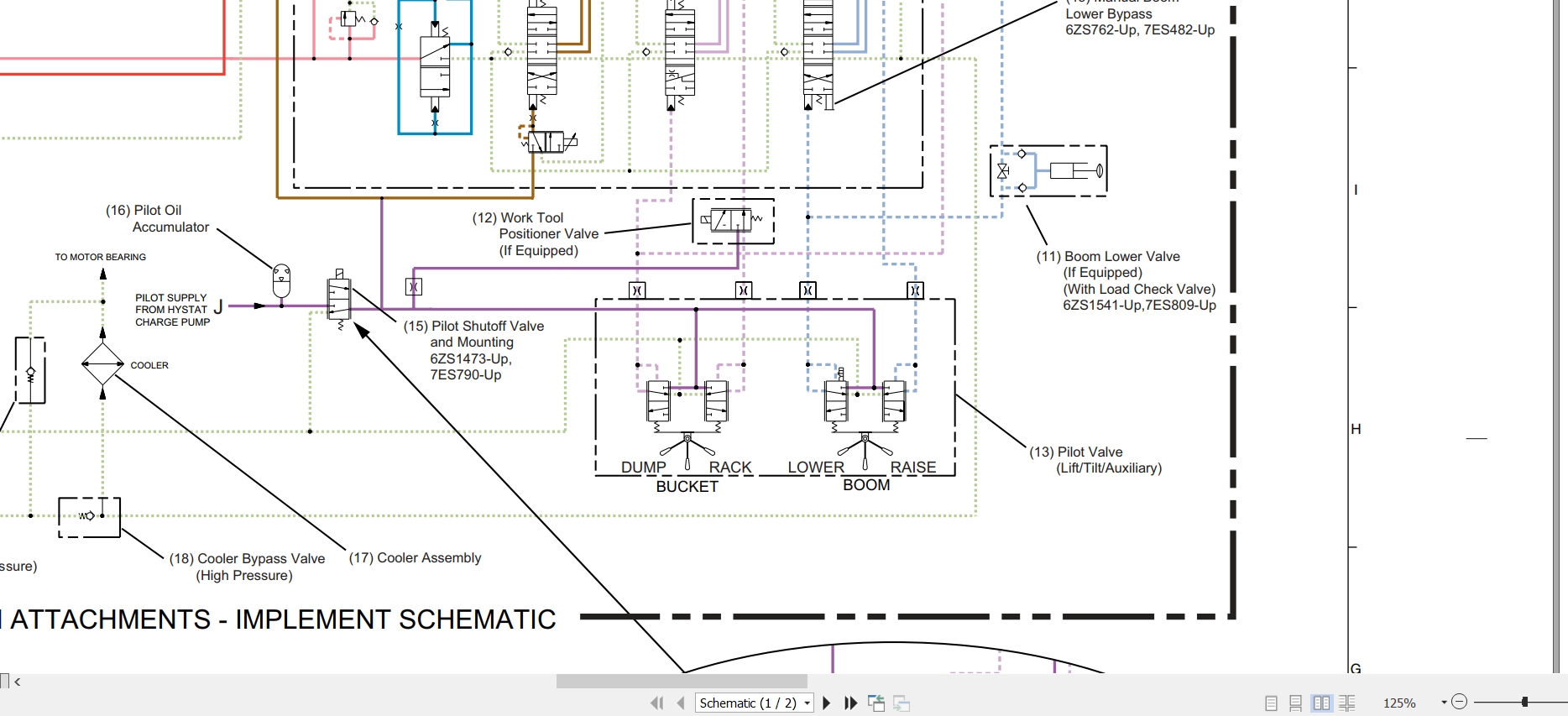Switch to continuous scrolling page view

pos(1296,703)
